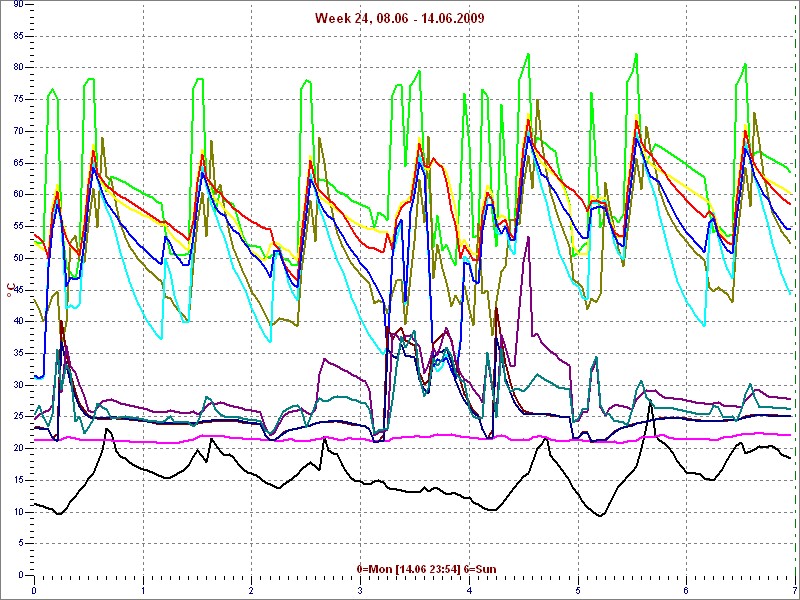Click the "0=Mon [14.06 23:54] 6=Sun" caption
Image resolution: width=800 pixels, height=600 pixels.
pos(427,569)
